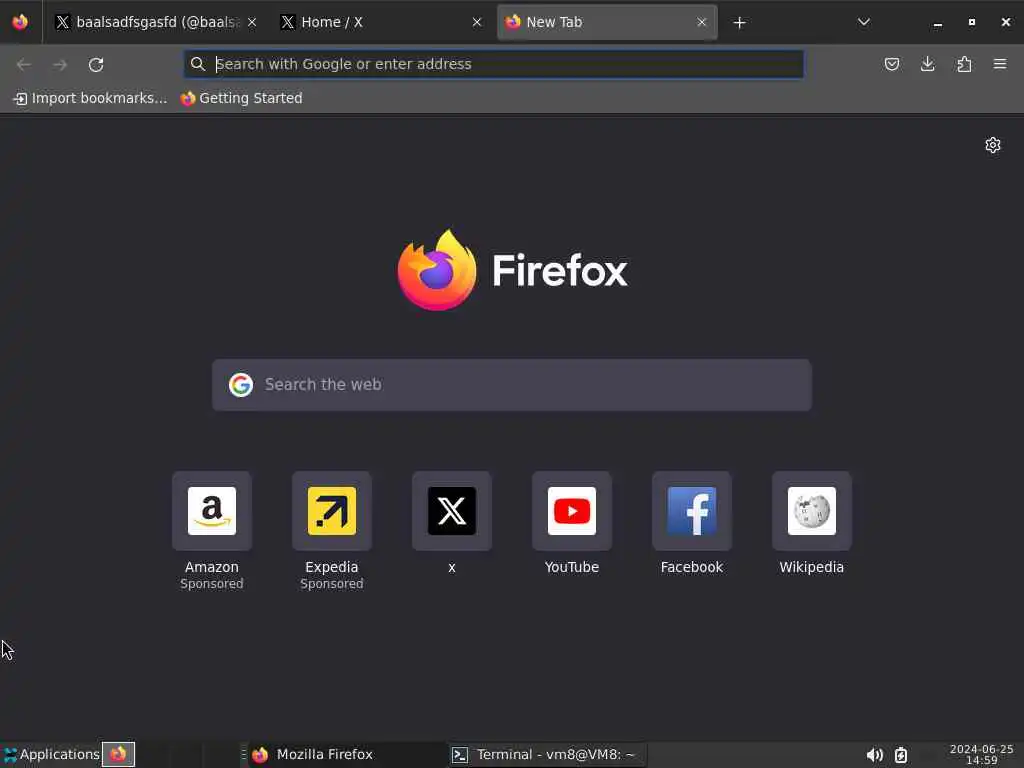Image resolution: width=1024 pixels, height=768 pixels.
Task: Close the baalsadfsgasfd tab
Action: tap(252, 22)
